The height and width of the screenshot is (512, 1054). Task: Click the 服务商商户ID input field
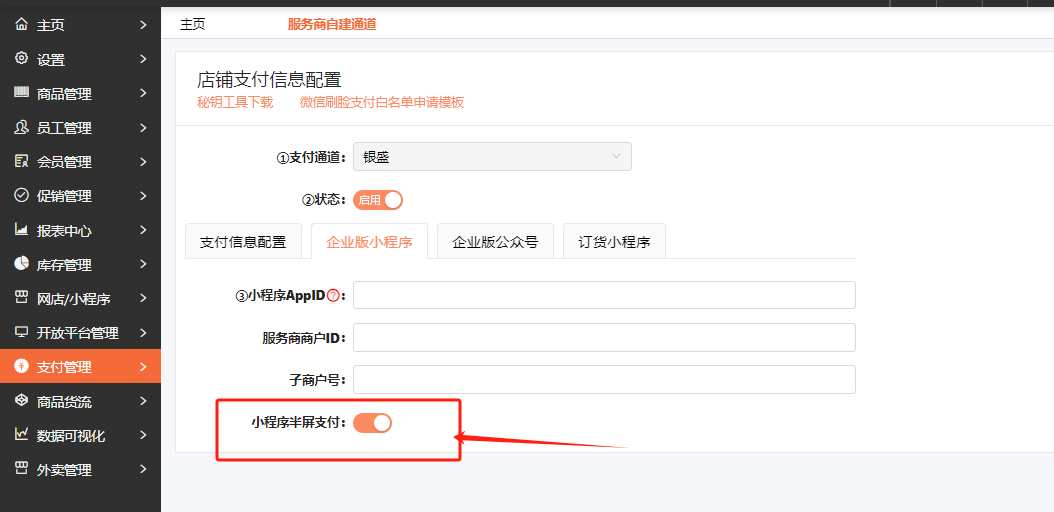[x=604, y=337]
